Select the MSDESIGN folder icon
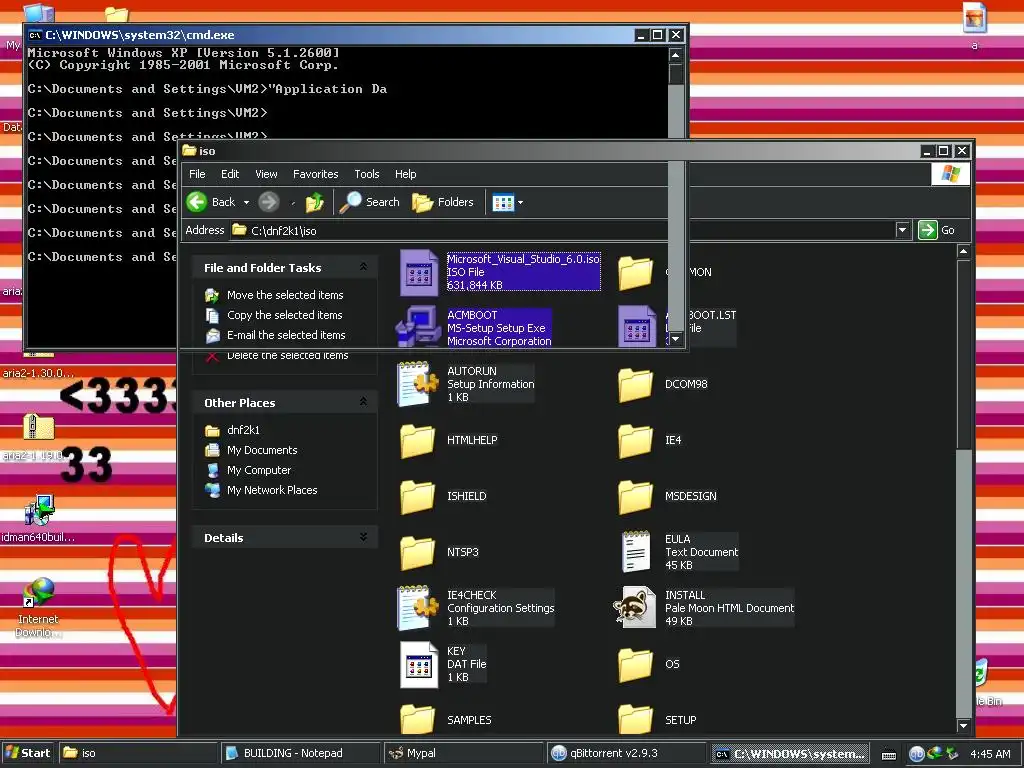 (x=635, y=497)
